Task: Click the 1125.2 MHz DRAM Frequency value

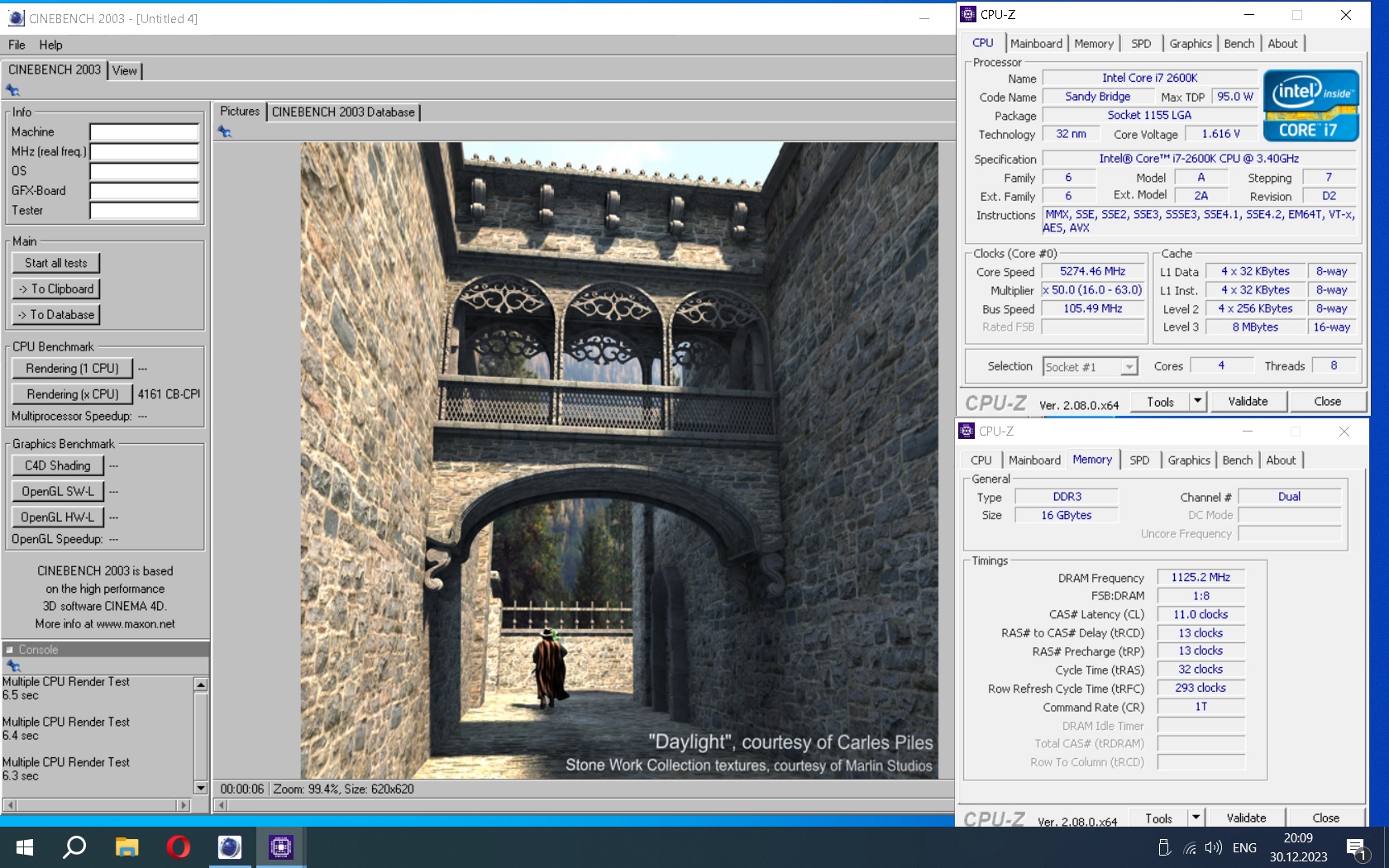Action: tap(1200, 577)
